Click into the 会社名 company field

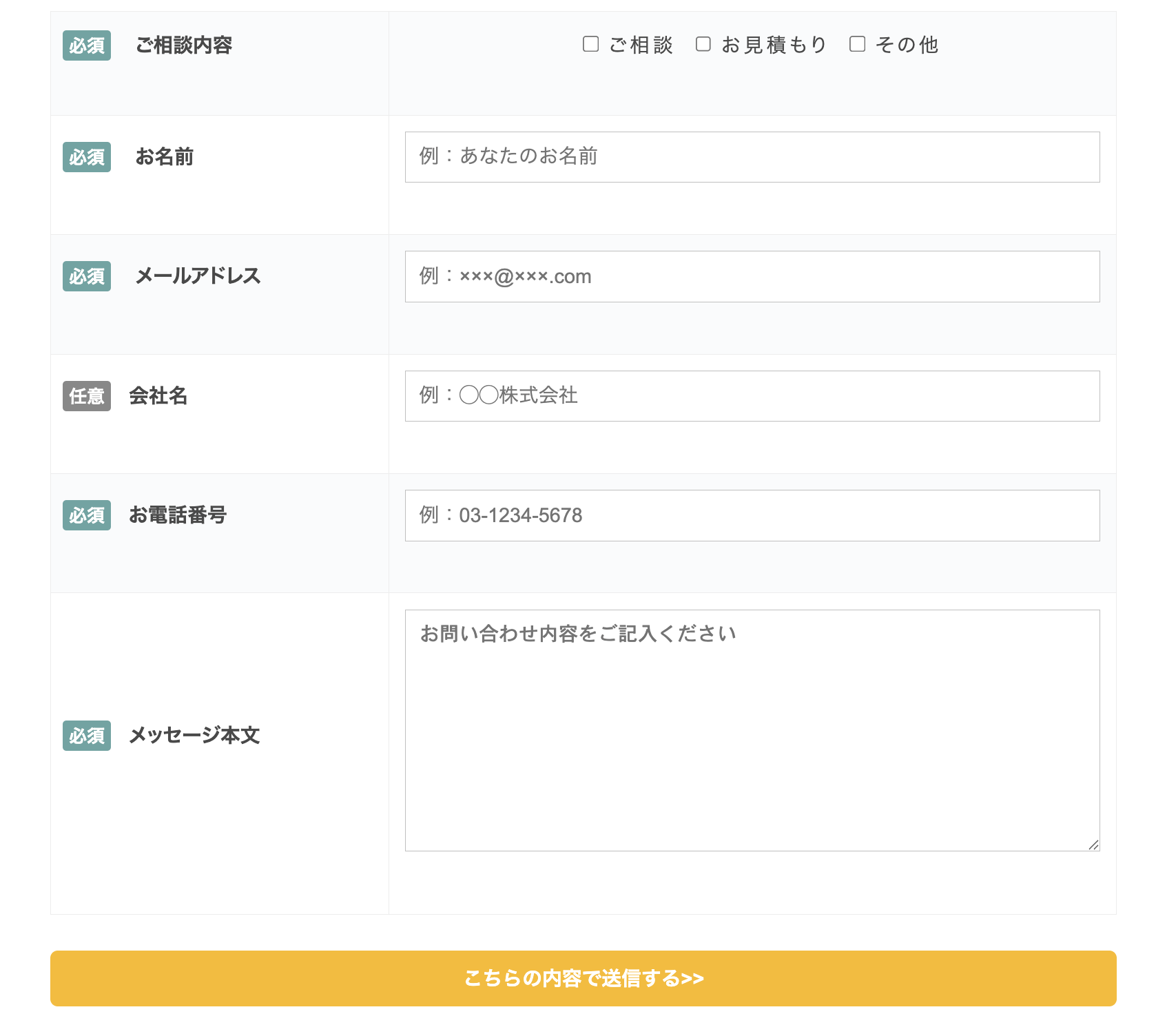point(752,396)
